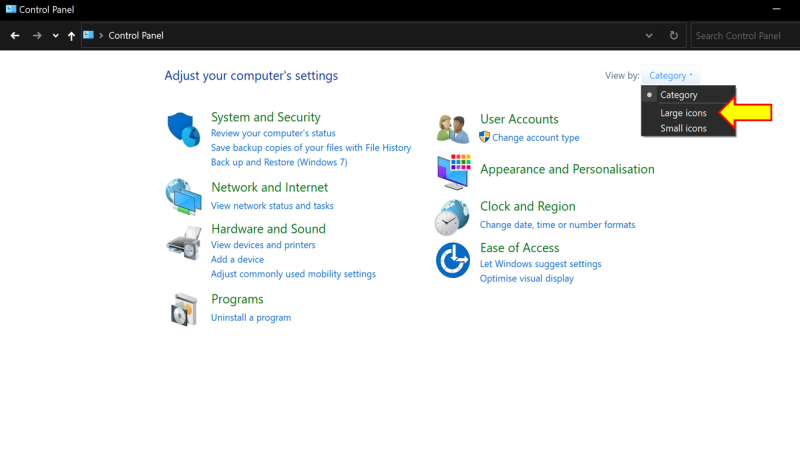The image size is (800, 451).
Task: Click the Control Panel breadcrumb text
Action: [x=136, y=35]
